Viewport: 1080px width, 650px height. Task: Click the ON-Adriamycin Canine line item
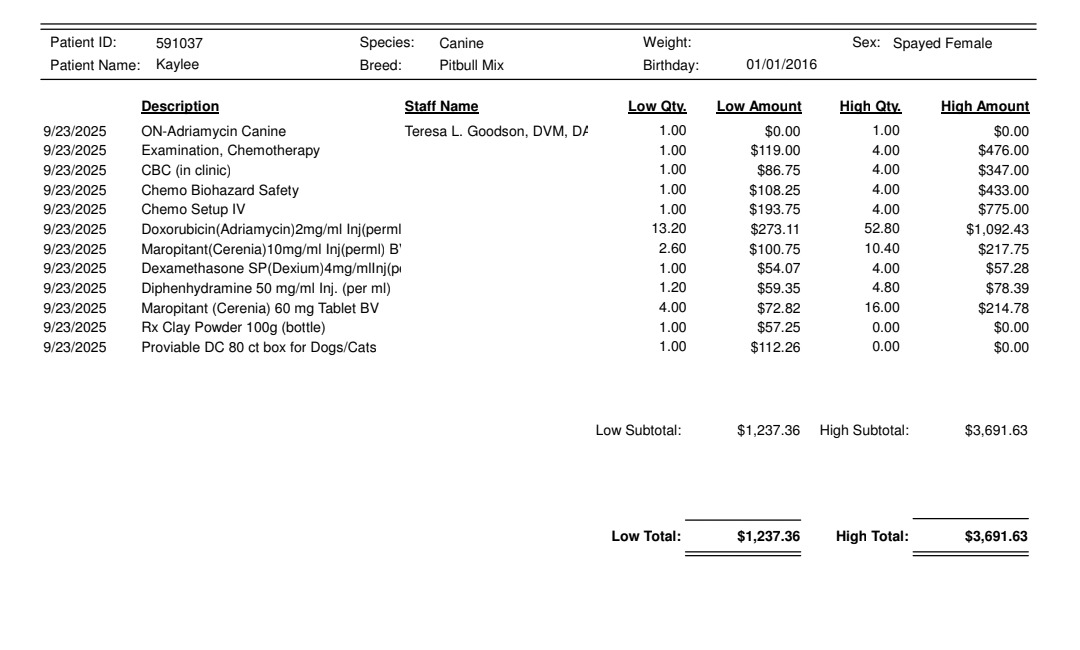coord(213,131)
